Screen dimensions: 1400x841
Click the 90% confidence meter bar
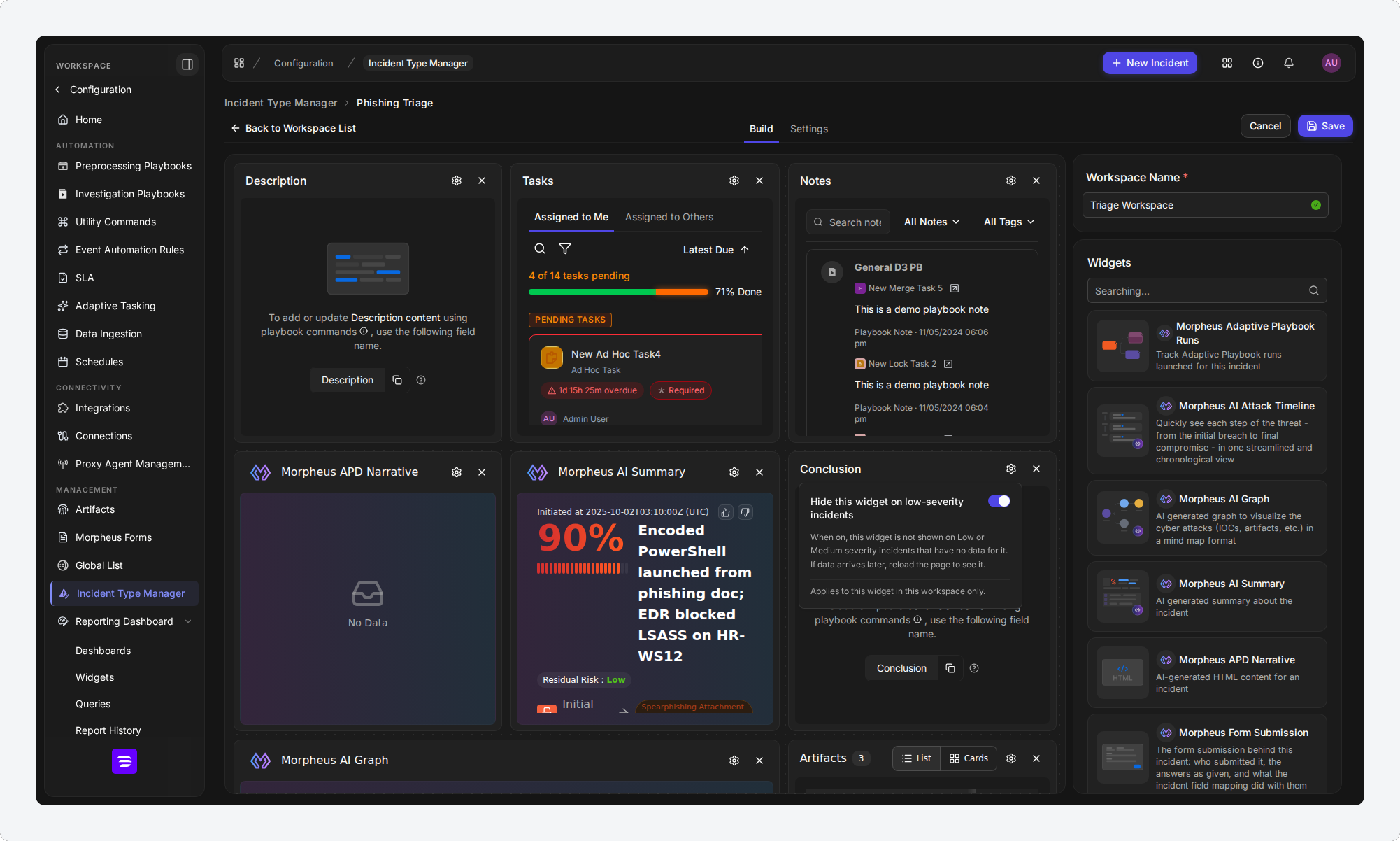582,568
